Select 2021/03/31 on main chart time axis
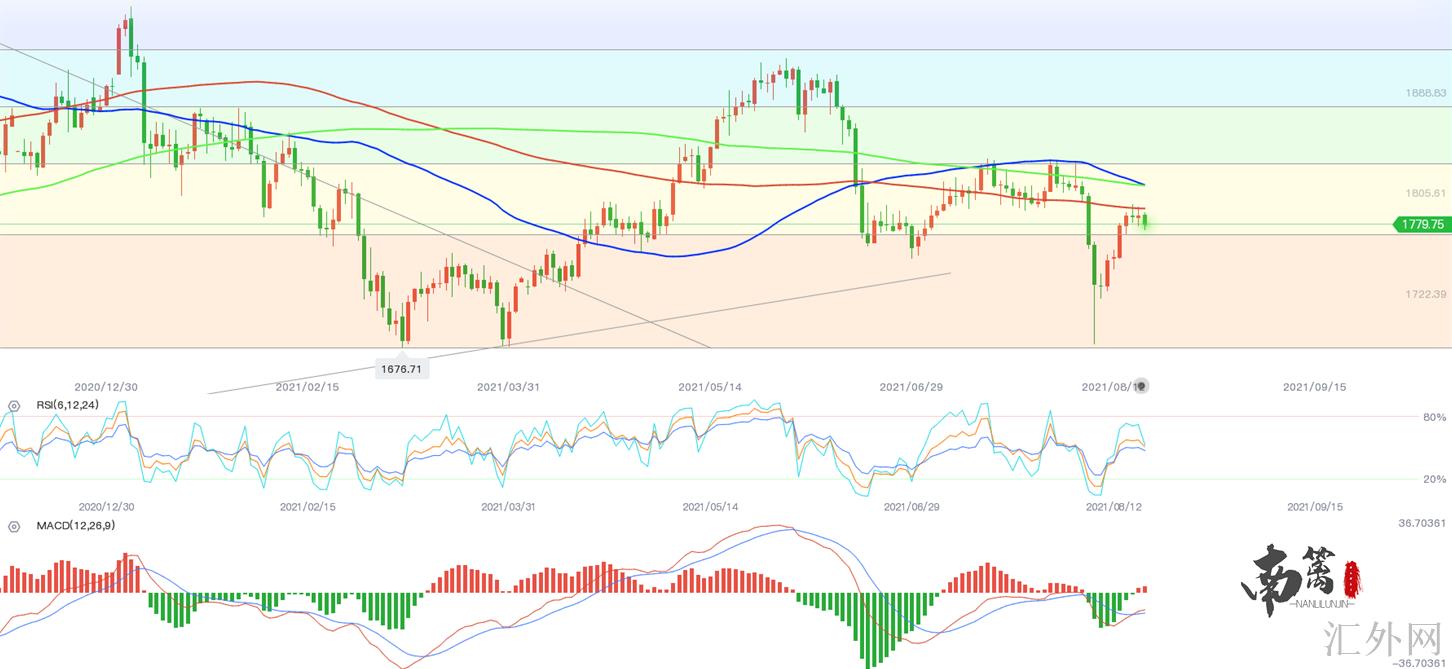Viewport: 1452px width, 669px height. pyautogui.click(x=507, y=386)
